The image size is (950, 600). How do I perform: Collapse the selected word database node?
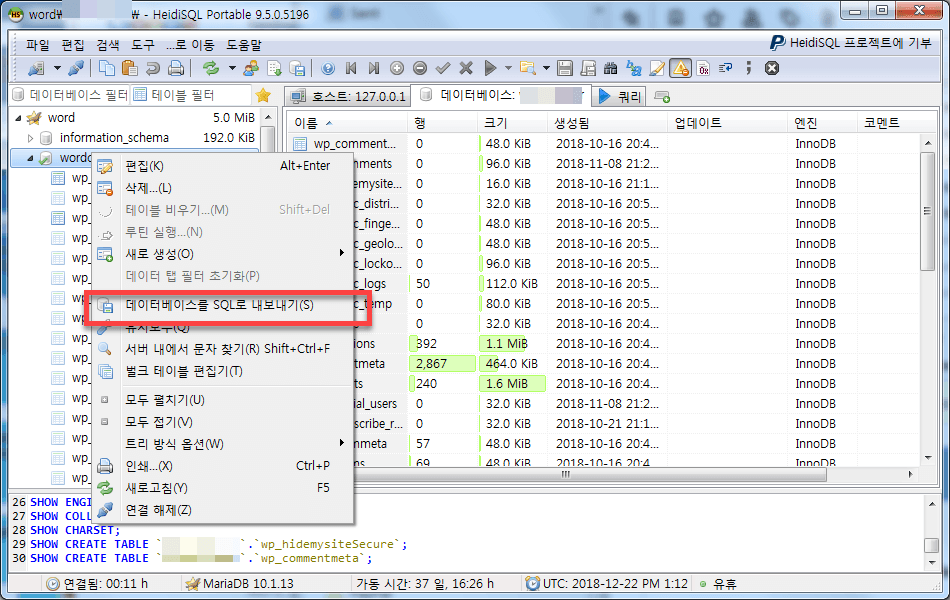(x=30, y=158)
